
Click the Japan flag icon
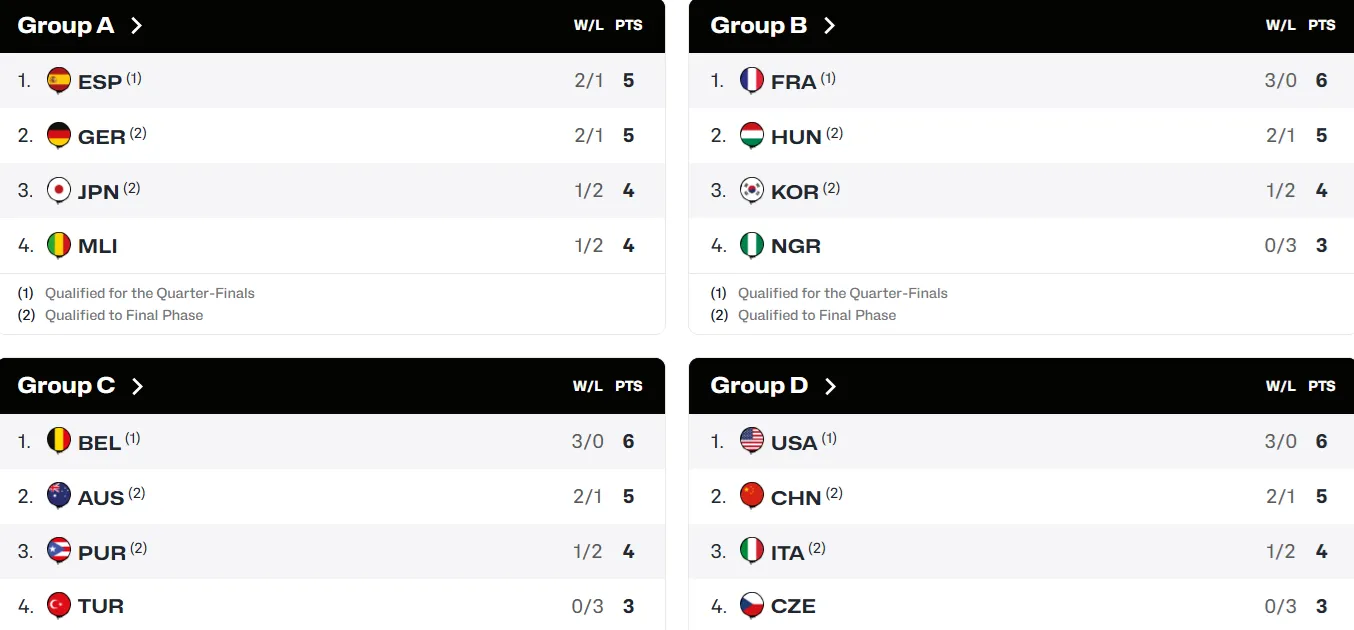[59, 191]
